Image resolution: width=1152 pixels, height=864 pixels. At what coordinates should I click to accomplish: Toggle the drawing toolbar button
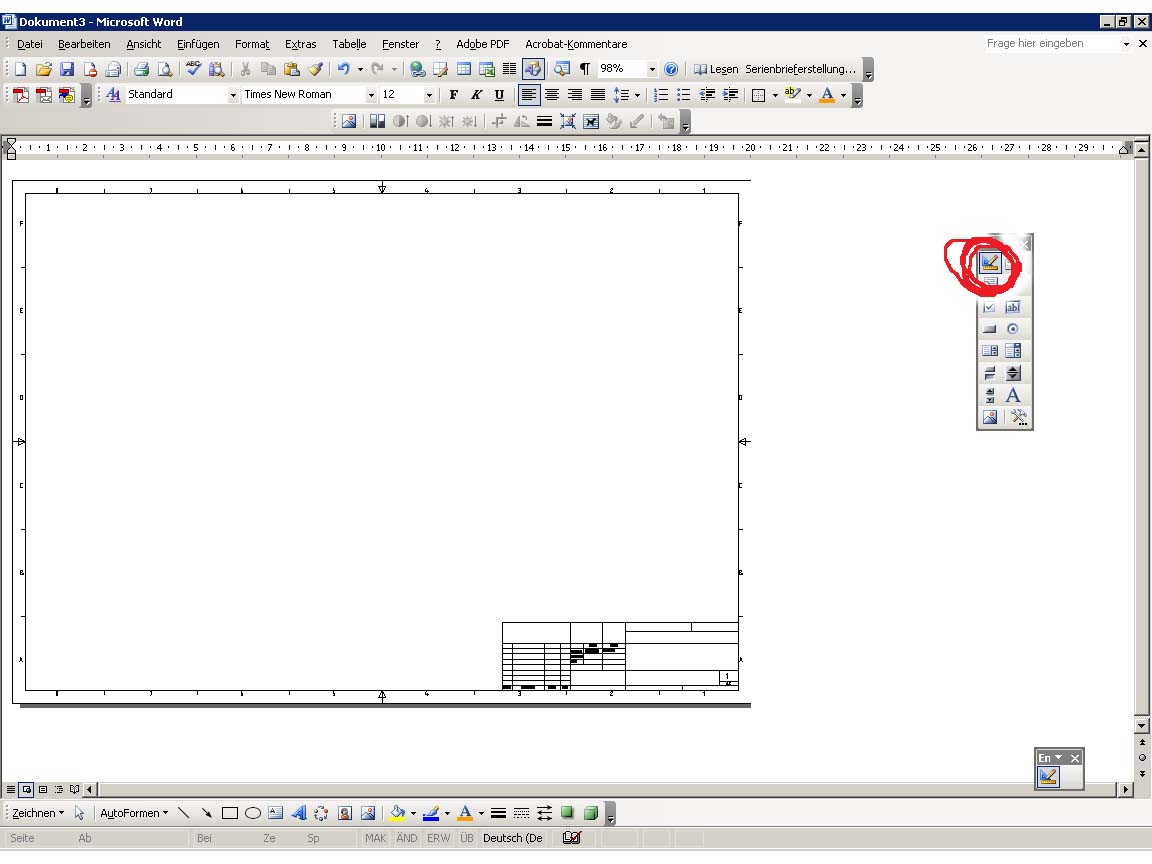click(533, 69)
